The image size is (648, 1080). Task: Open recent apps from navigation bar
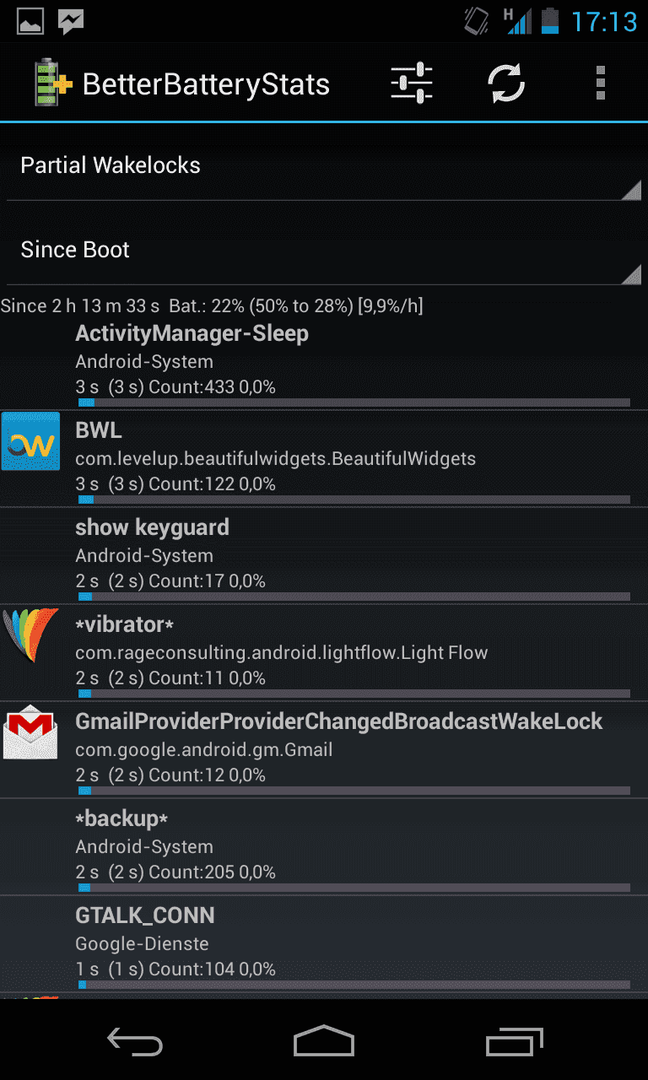tap(513, 1041)
